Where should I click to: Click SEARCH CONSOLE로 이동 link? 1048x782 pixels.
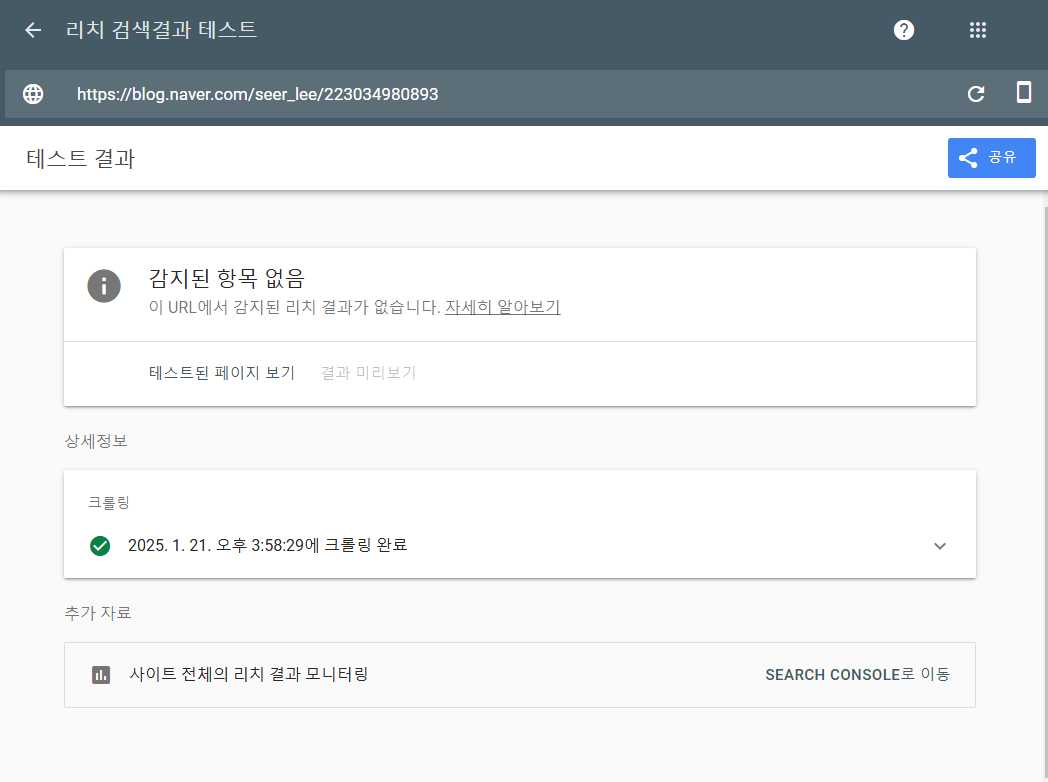pos(858,675)
